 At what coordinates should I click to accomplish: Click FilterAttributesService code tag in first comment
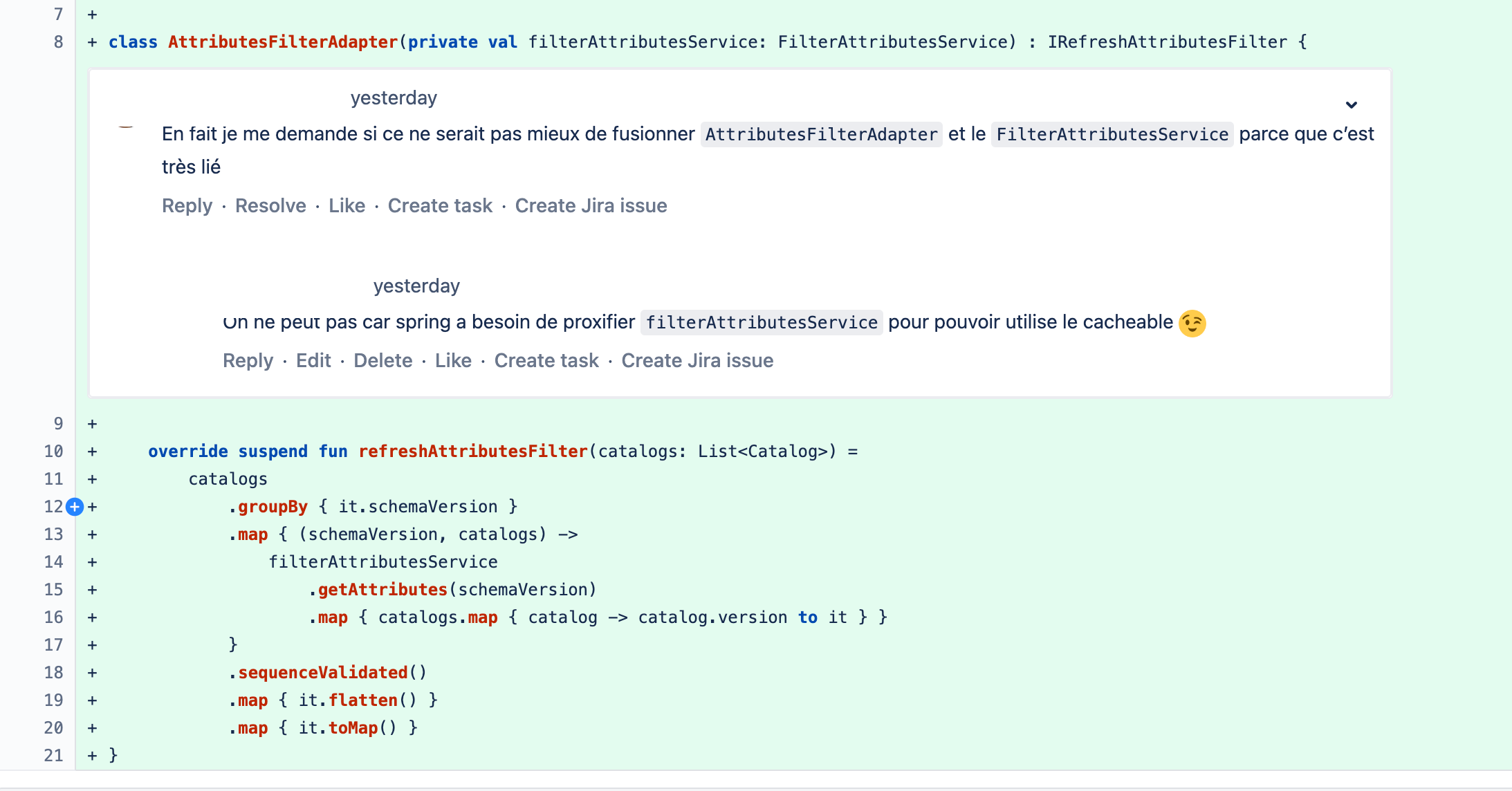click(1112, 134)
